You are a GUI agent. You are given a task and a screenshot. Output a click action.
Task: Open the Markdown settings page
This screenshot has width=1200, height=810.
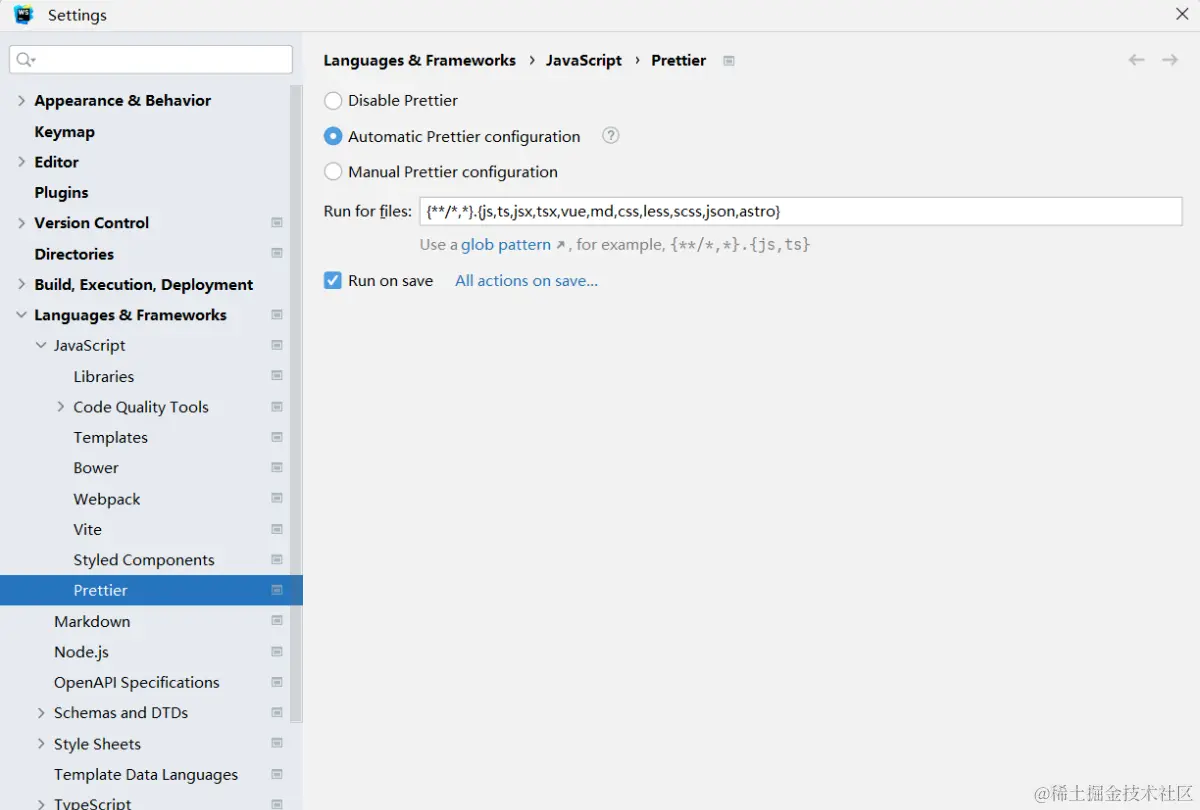pyautogui.click(x=92, y=621)
